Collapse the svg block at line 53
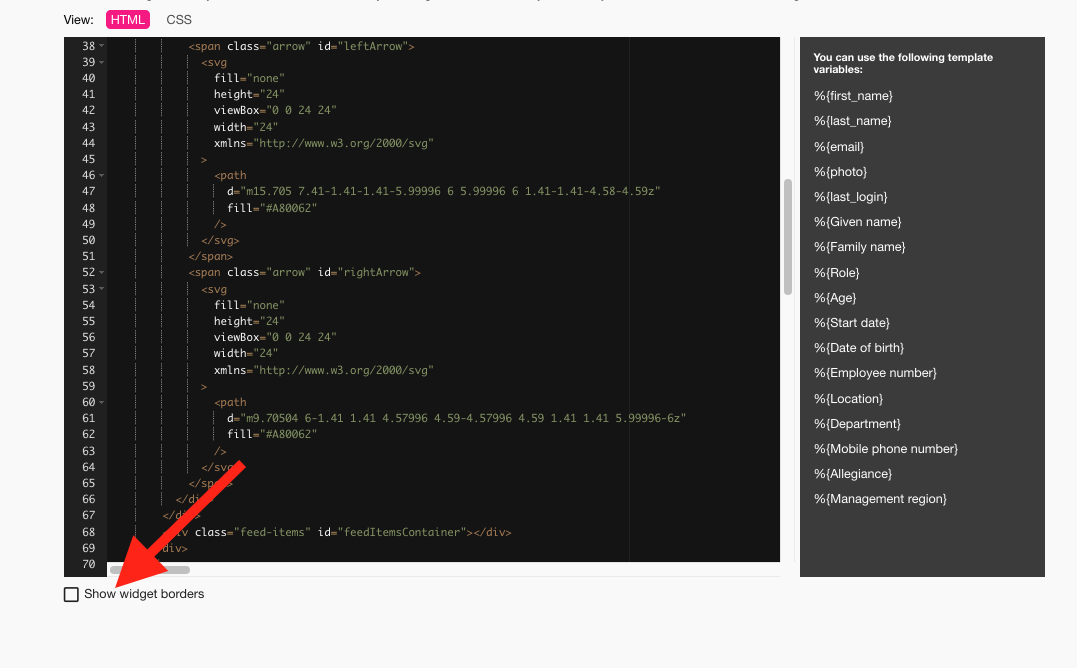This screenshot has width=1077, height=668. click(x=102, y=289)
